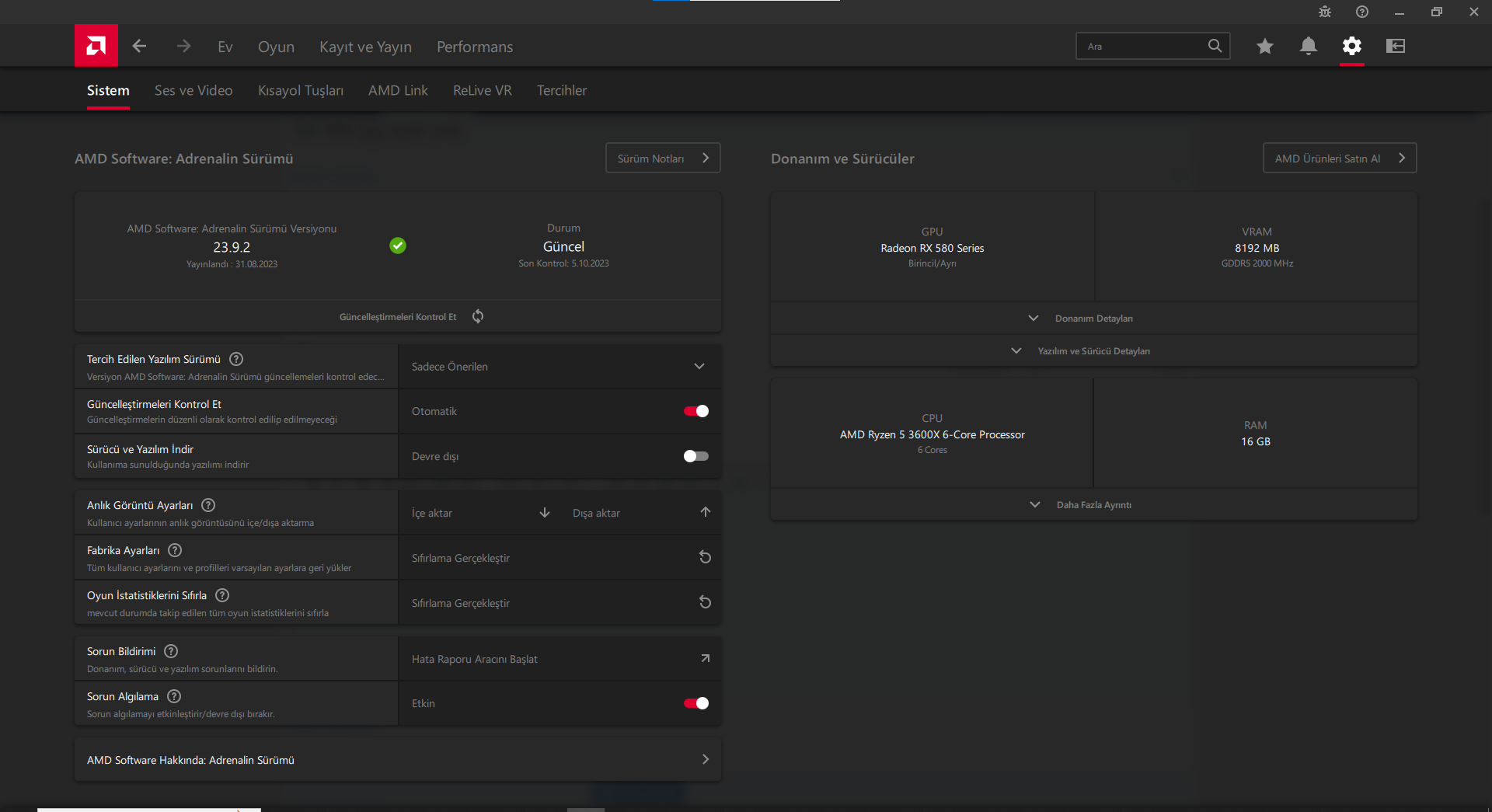
Task: Open AMD Software Hakkında: Adrenalin Sürümü row
Action: point(398,759)
